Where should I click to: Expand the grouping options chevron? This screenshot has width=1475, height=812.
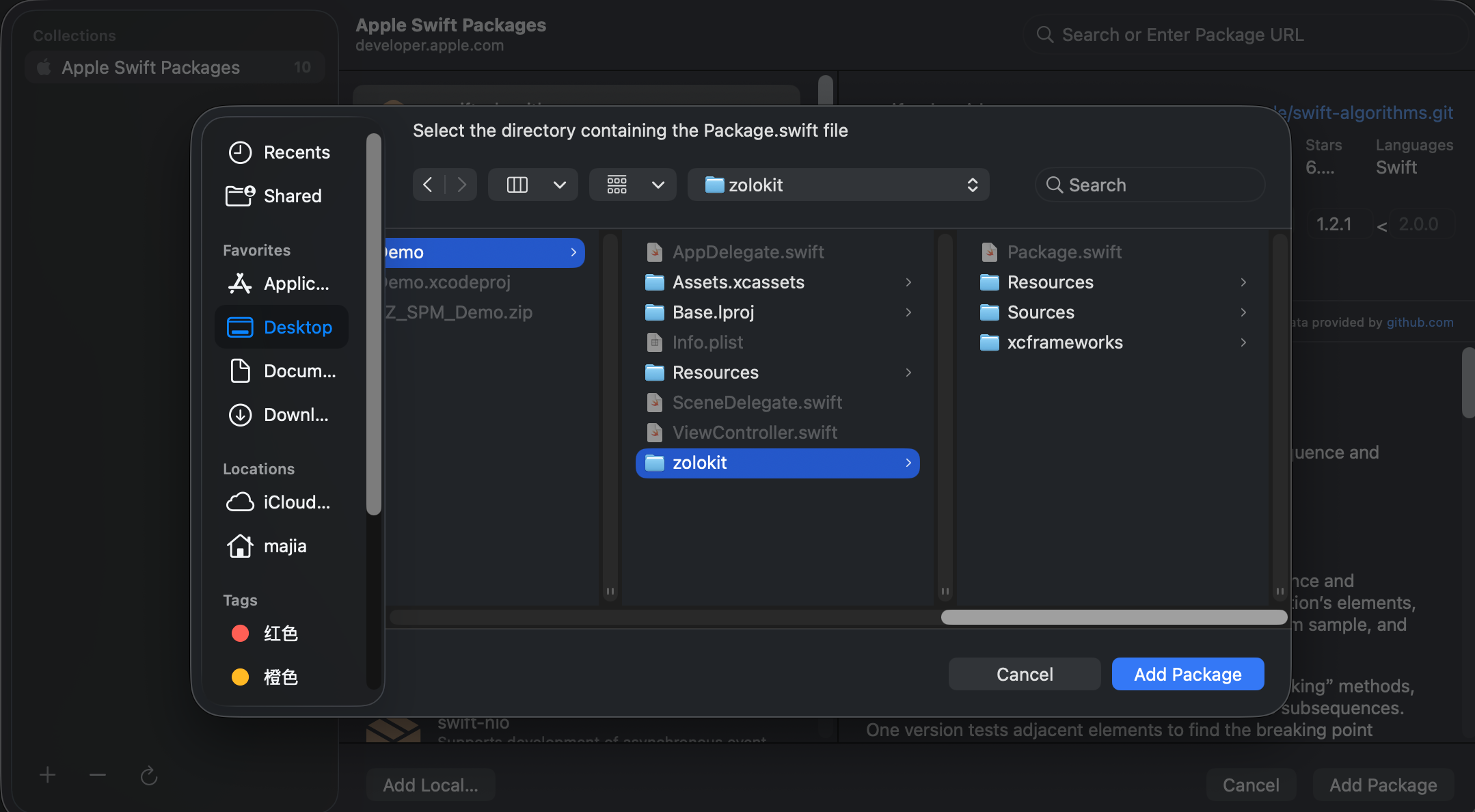click(x=658, y=185)
